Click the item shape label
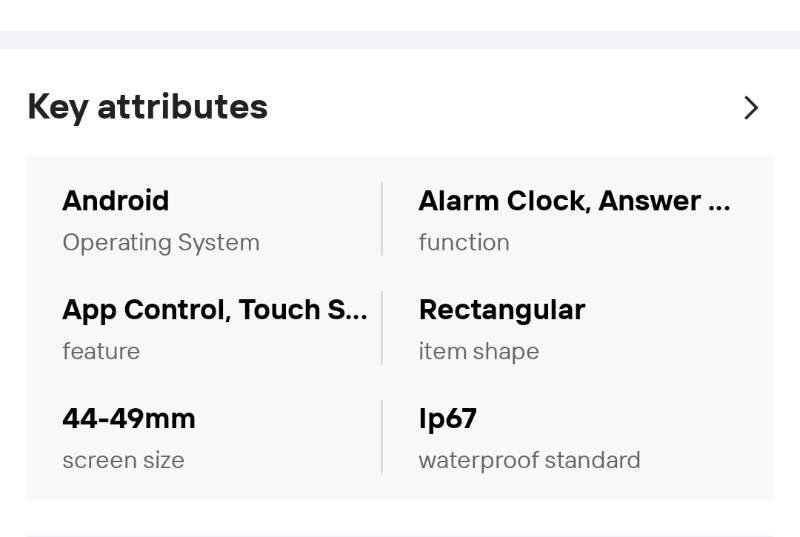This screenshot has width=800, height=537. click(x=479, y=352)
